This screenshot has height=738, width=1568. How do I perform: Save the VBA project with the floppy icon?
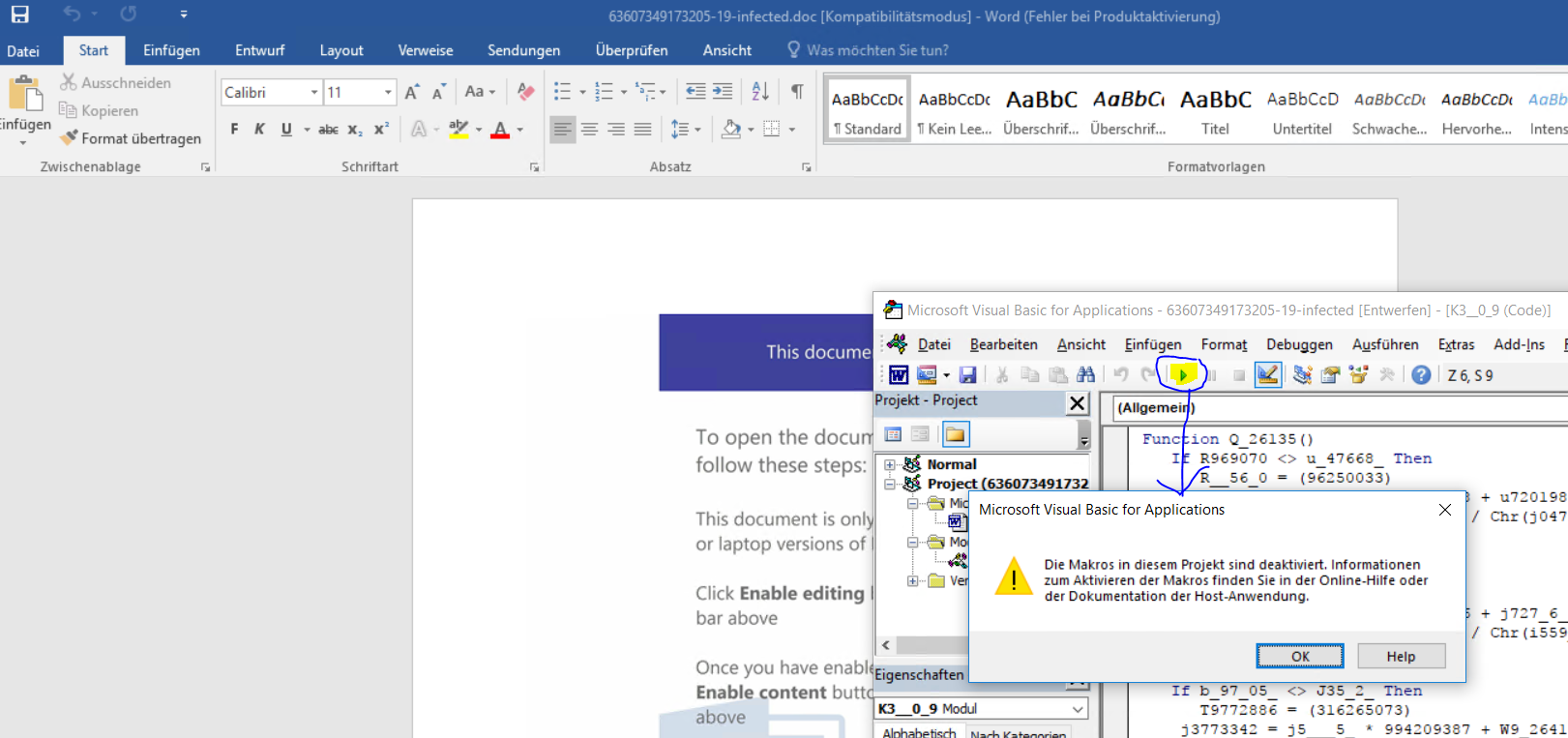(x=967, y=375)
